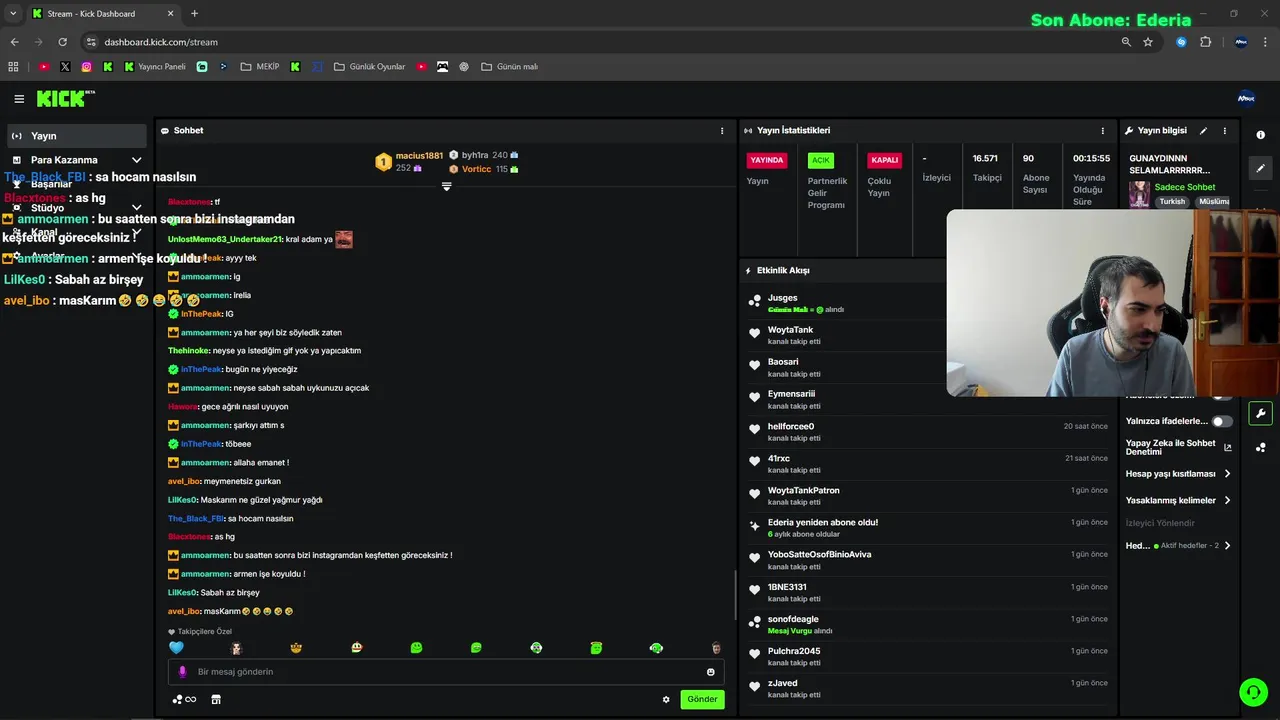
Task: Open the Yayın bilgisi three-dot menu
Action: [1224, 130]
